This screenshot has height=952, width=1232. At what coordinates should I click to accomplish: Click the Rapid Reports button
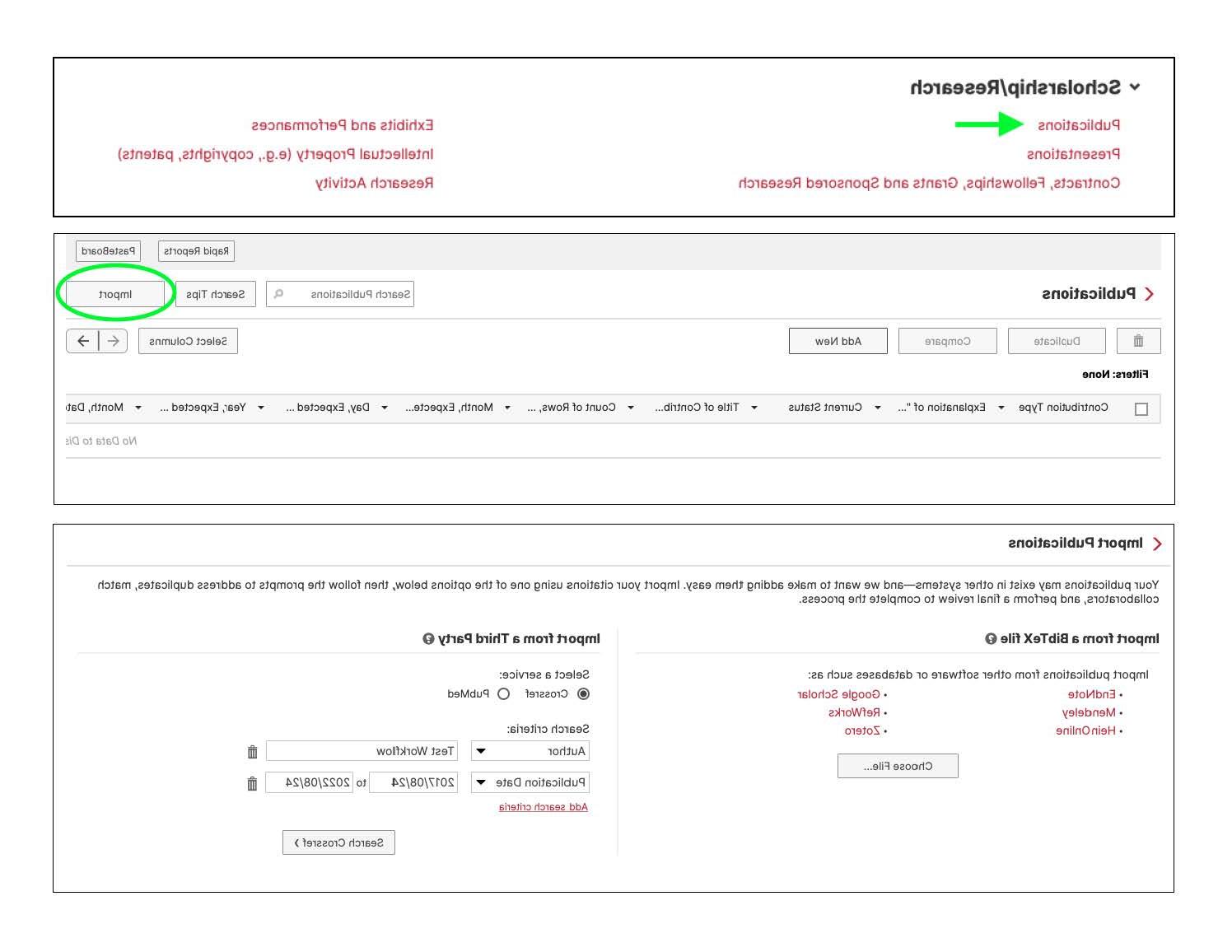coord(196,251)
